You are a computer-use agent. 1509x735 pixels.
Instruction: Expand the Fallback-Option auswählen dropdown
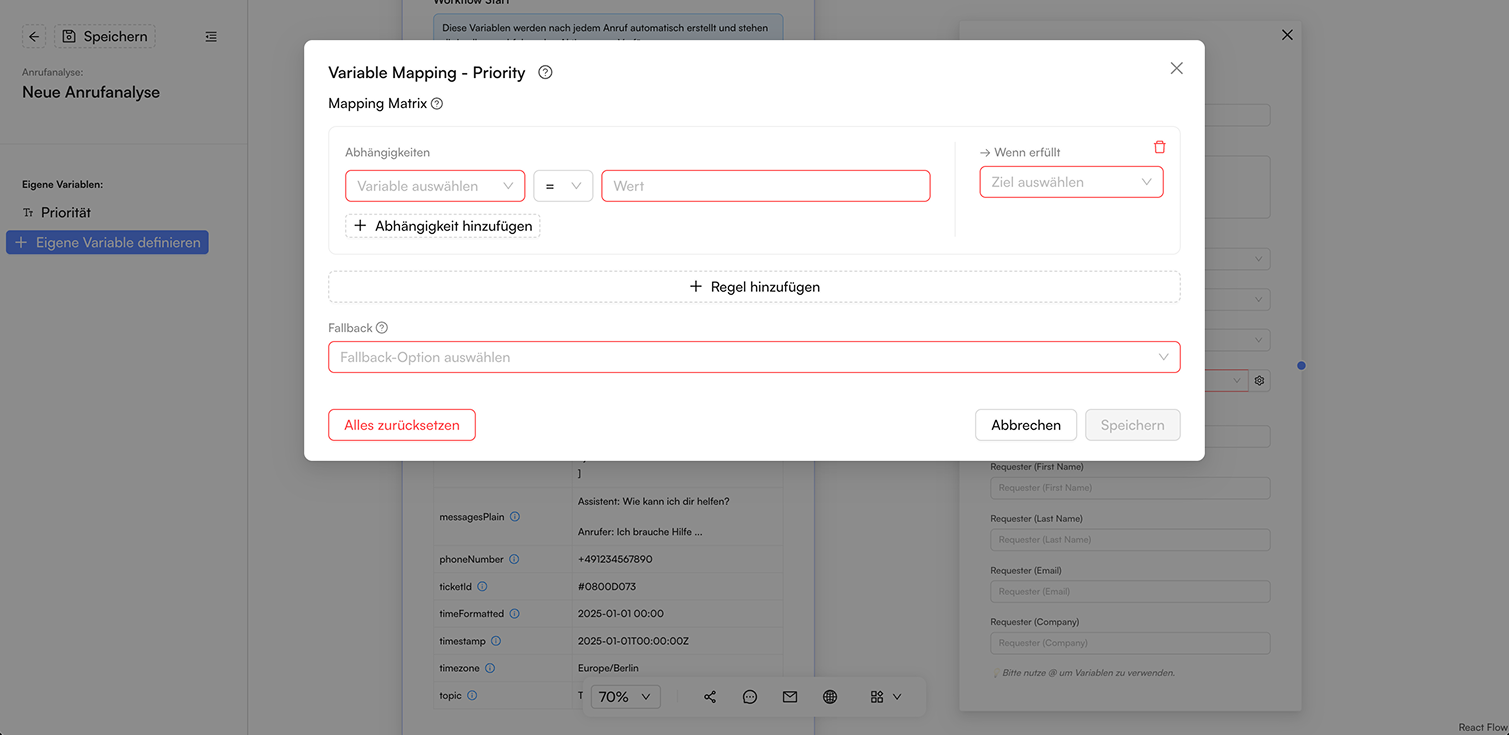coord(754,357)
